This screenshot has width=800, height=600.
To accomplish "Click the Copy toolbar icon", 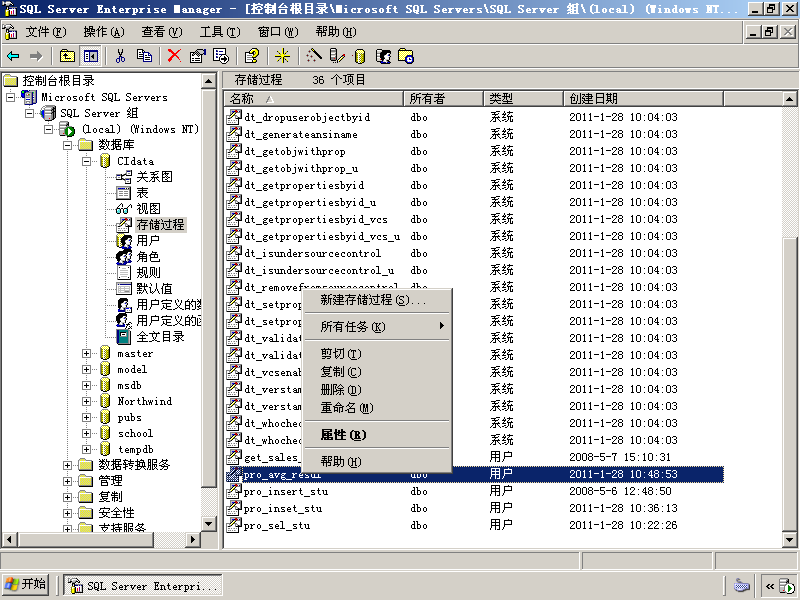I will 144,56.
